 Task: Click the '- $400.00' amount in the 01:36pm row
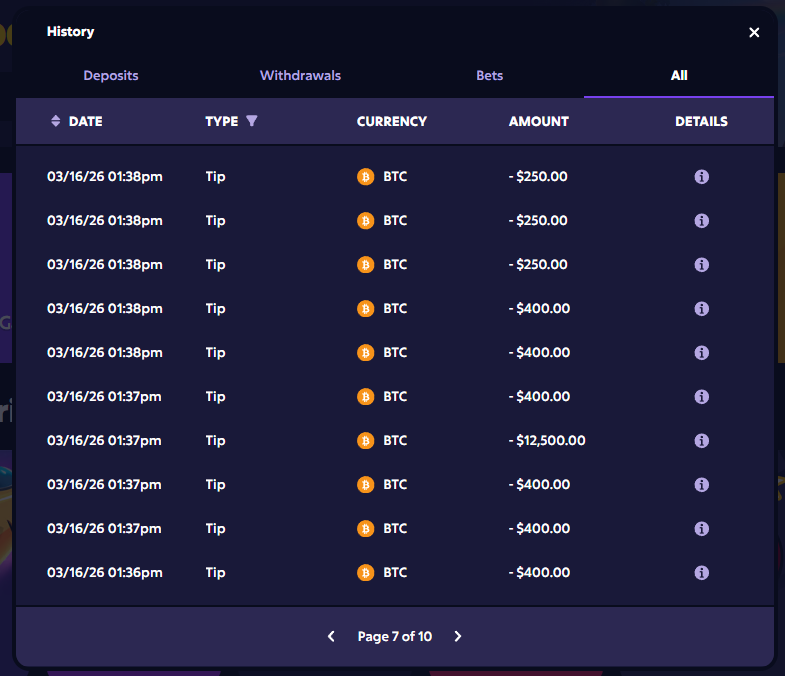click(x=539, y=572)
